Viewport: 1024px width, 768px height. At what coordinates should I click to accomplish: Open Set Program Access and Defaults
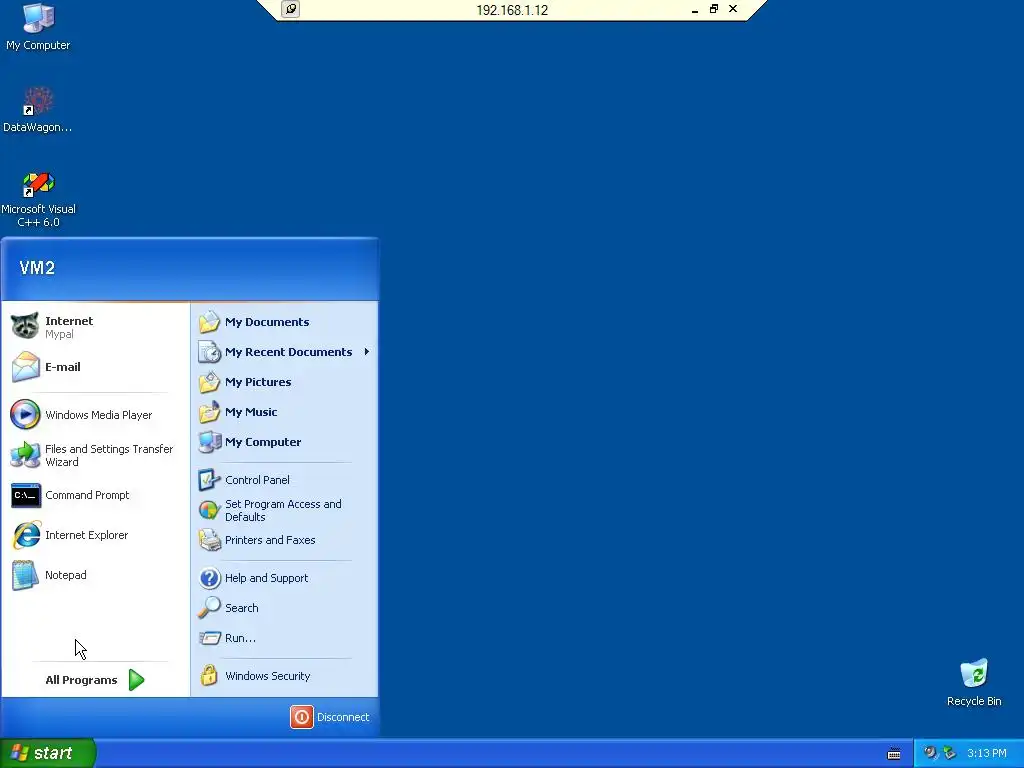(x=284, y=510)
